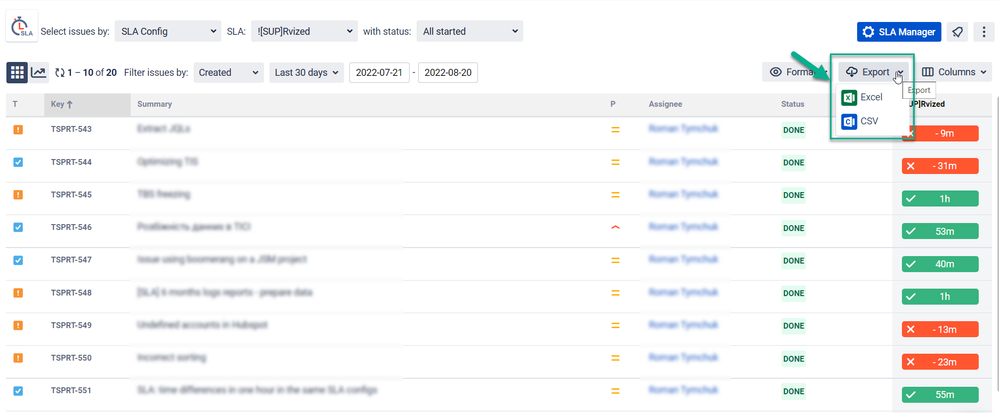
Task: Click the red -9m SLA badge
Action: (x=944, y=133)
